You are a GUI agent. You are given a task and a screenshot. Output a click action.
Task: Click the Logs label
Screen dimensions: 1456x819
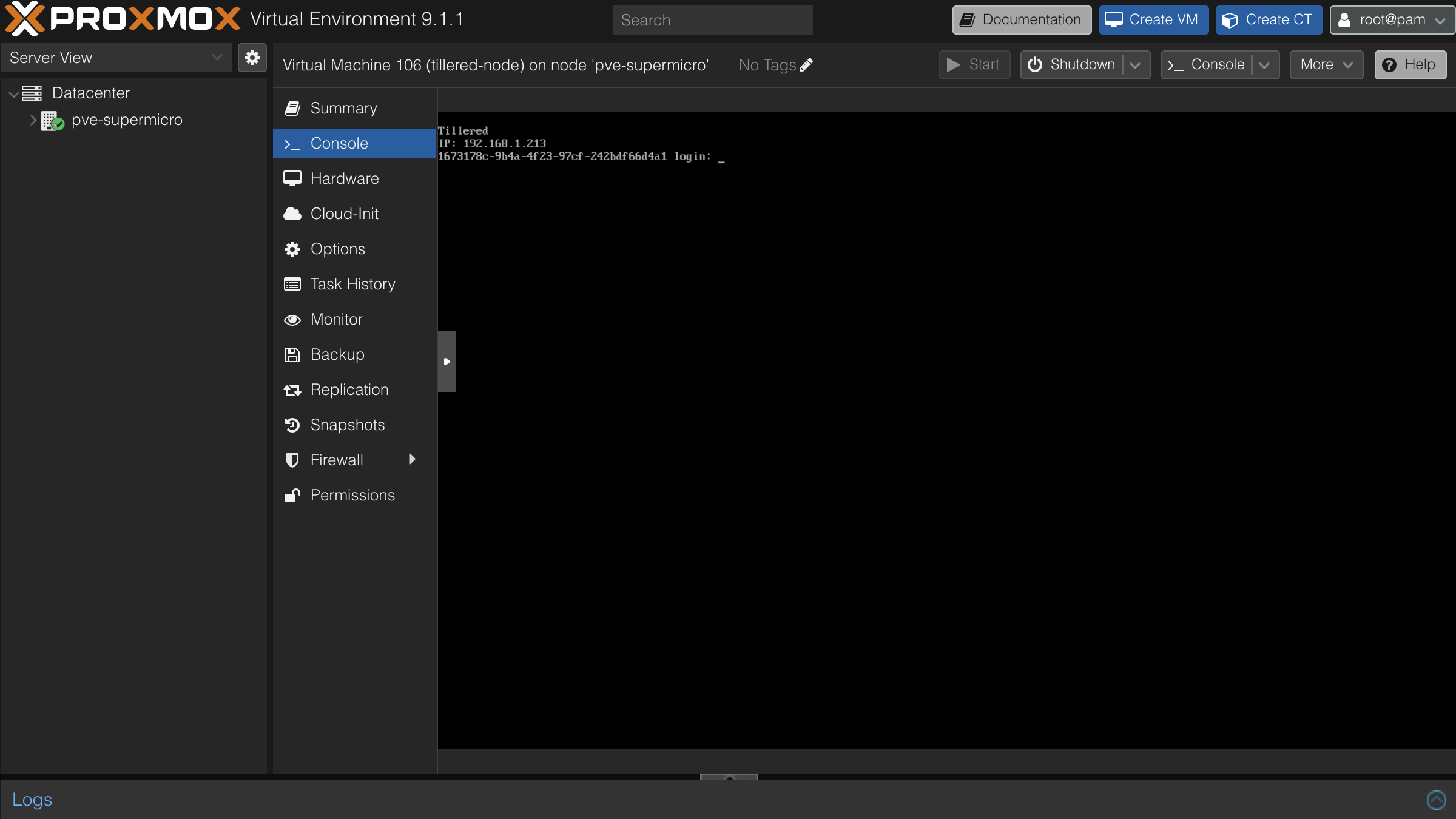(32, 800)
